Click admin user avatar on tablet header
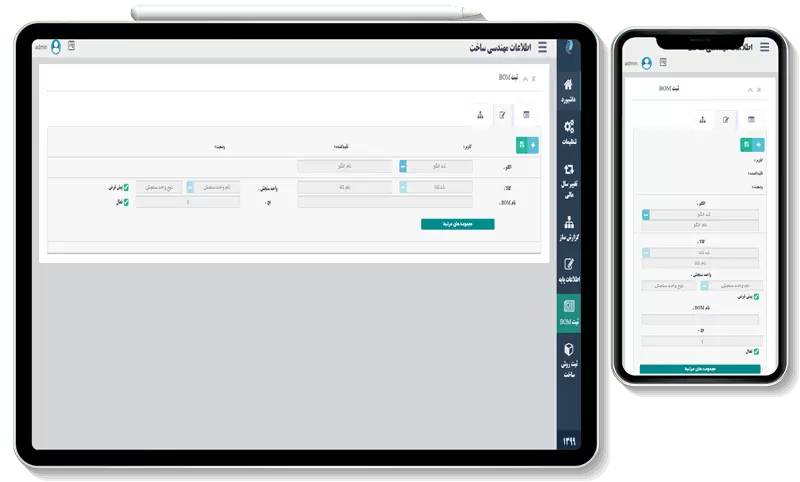 (x=56, y=47)
